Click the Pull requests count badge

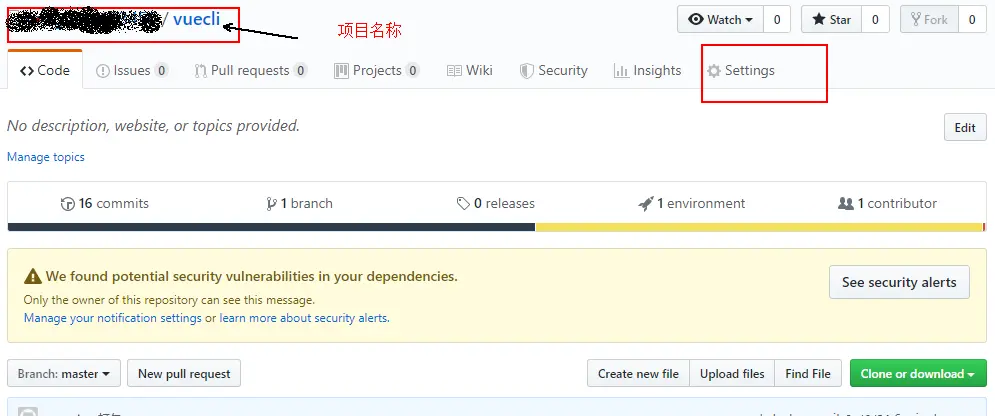click(x=301, y=70)
